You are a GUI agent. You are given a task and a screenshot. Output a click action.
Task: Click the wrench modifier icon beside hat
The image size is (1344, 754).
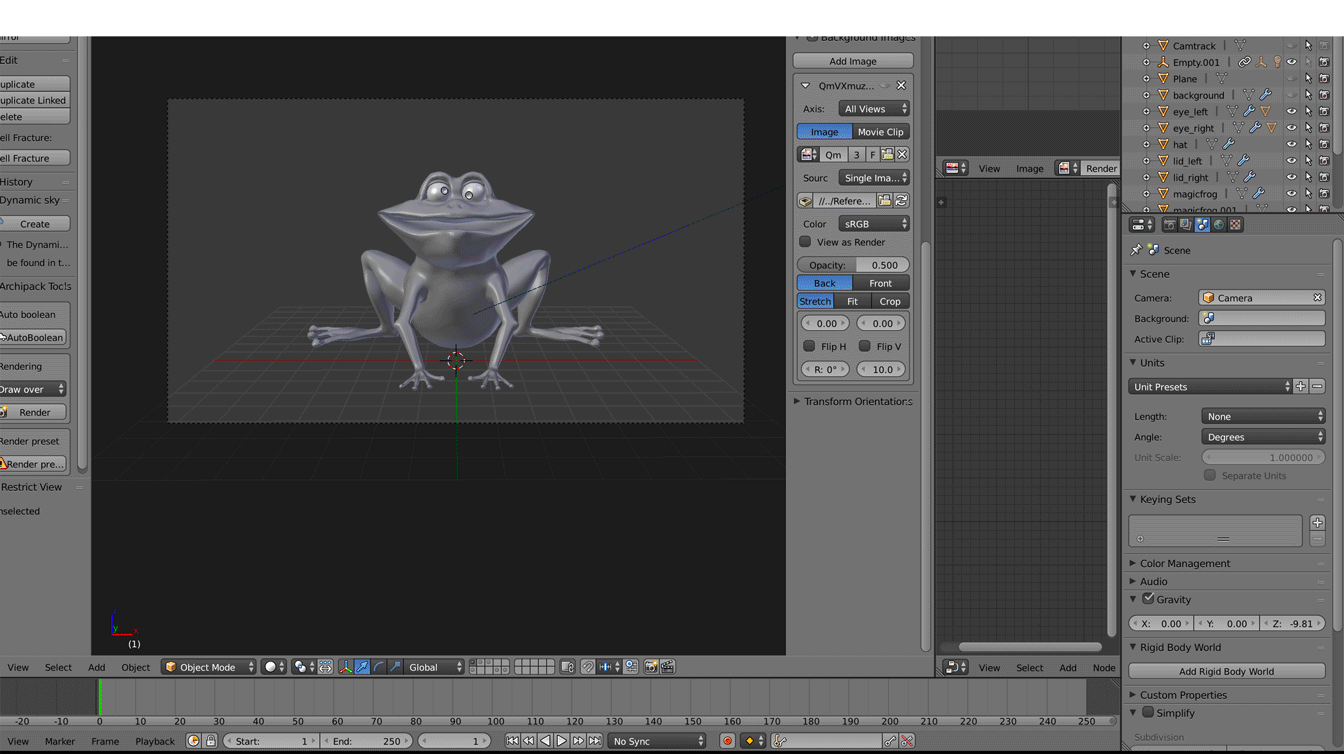(x=1229, y=144)
